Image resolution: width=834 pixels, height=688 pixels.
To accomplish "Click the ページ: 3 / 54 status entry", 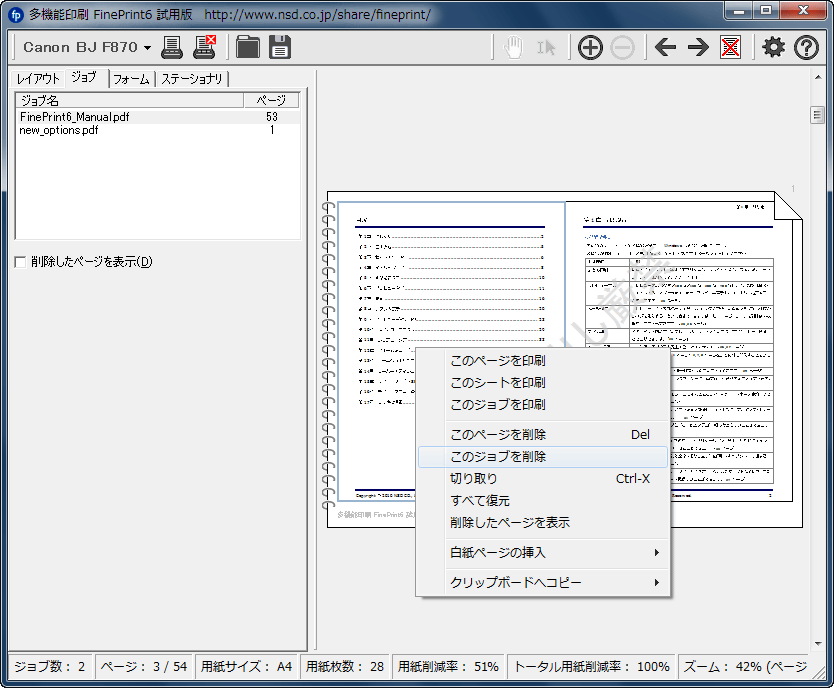I will [x=144, y=667].
